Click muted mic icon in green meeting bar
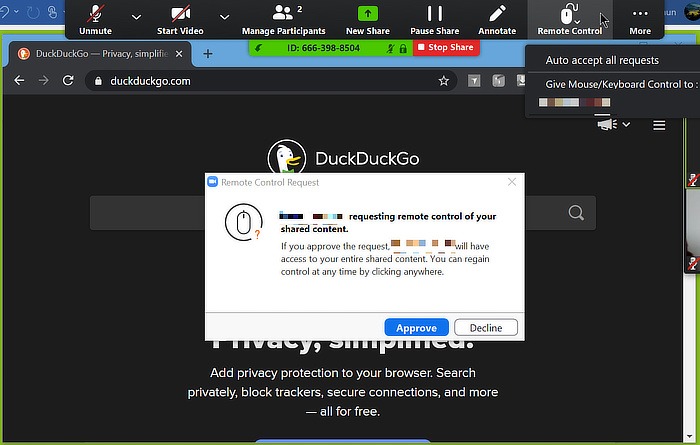The height and width of the screenshot is (445, 700). 391,48
